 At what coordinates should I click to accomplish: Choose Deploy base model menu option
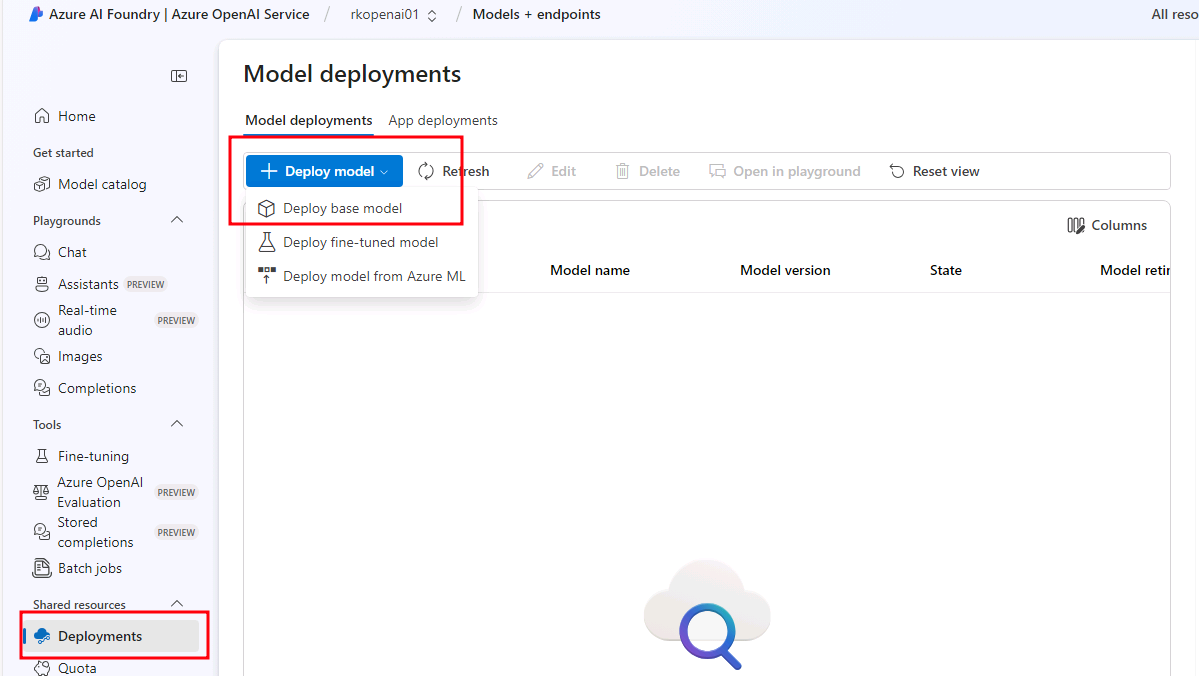pos(342,208)
